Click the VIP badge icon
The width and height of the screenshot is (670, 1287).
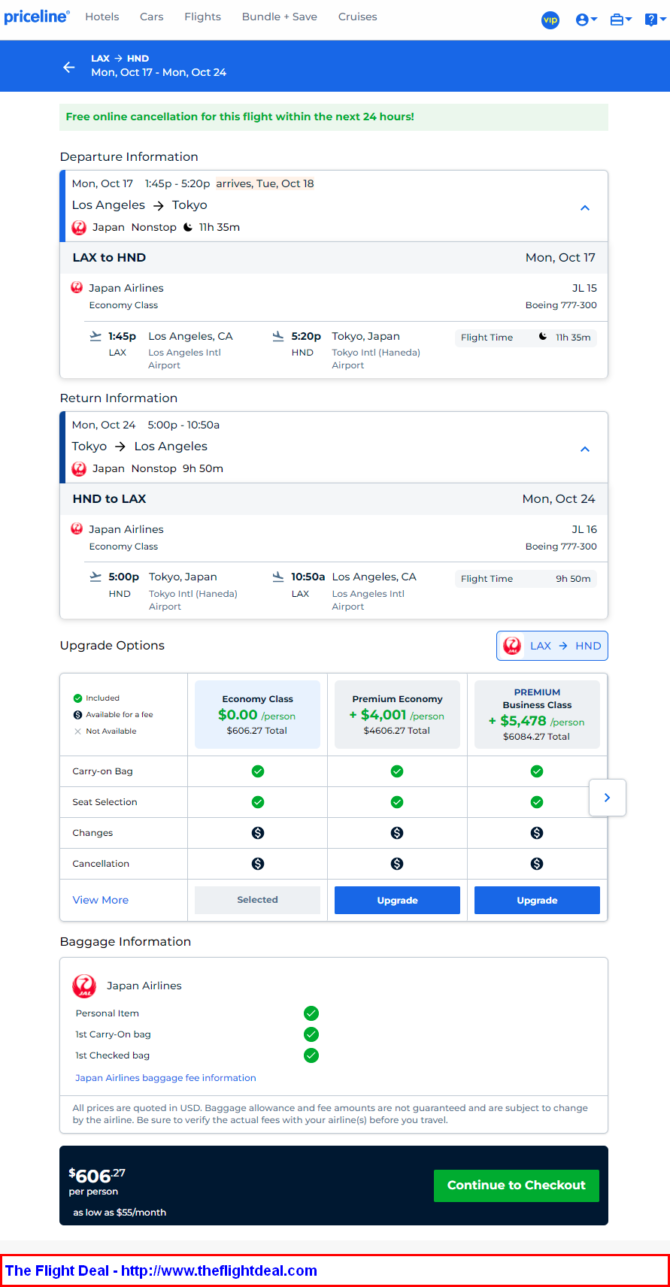click(x=550, y=19)
